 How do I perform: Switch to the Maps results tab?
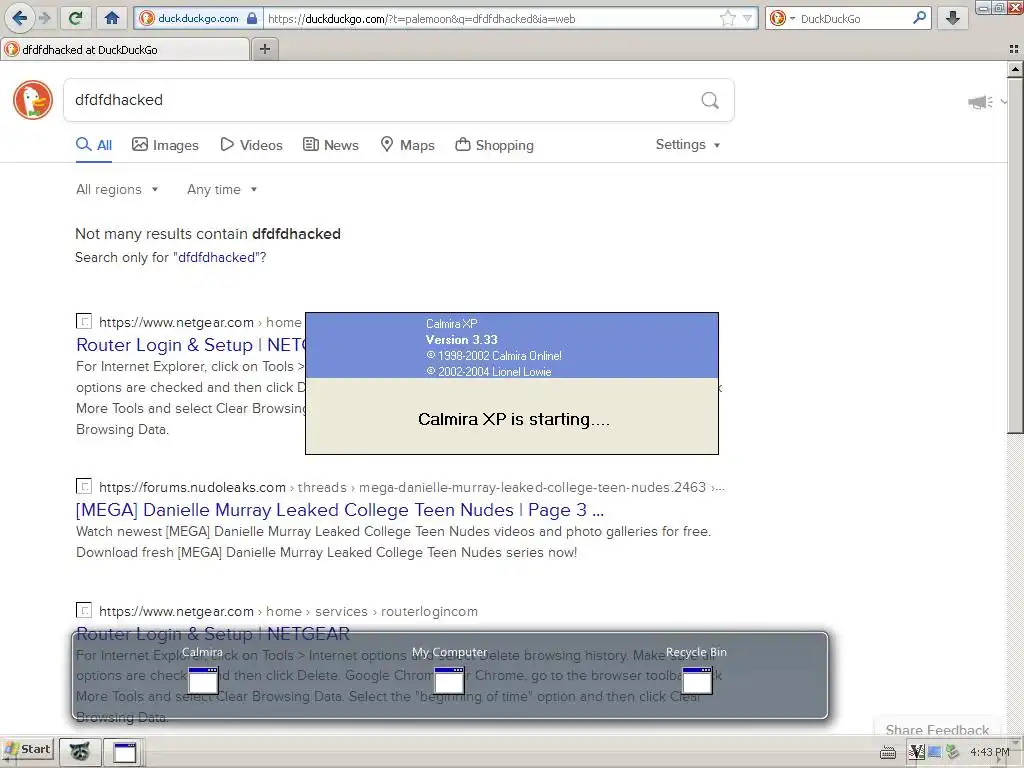click(408, 145)
